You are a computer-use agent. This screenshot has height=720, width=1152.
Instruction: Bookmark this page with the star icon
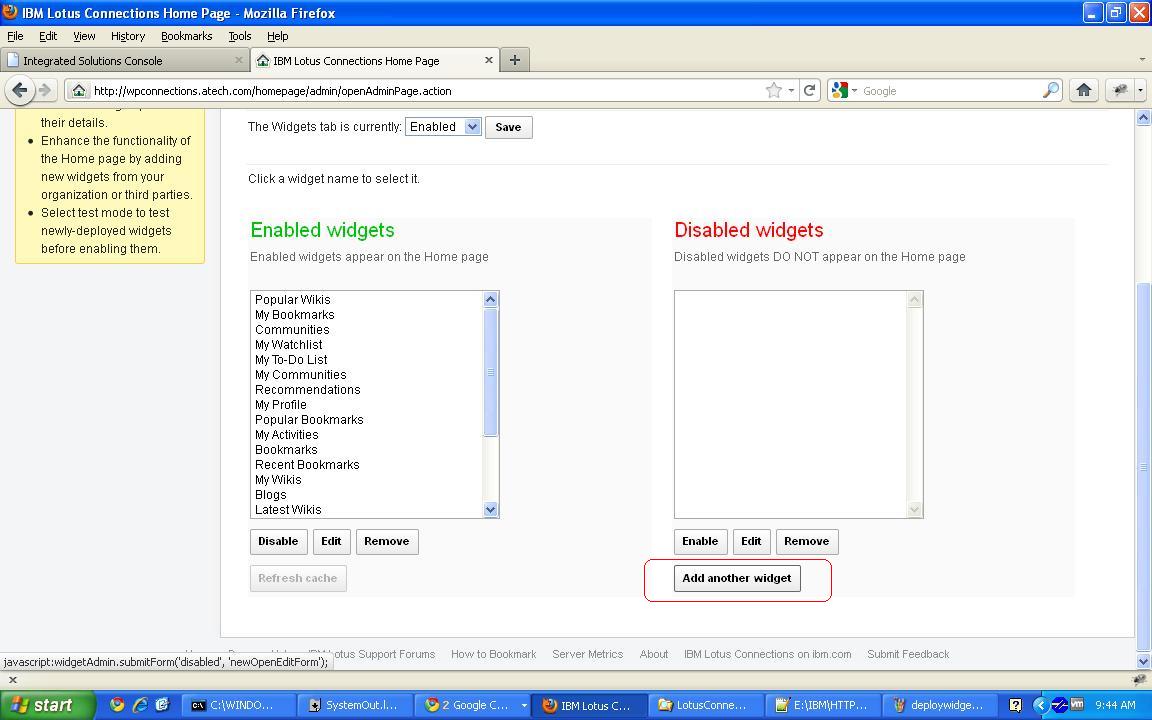tap(774, 90)
